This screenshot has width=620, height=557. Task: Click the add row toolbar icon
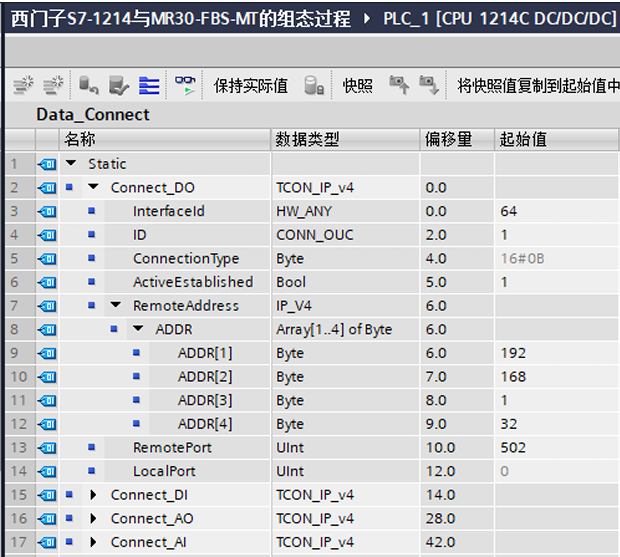click(53, 85)
